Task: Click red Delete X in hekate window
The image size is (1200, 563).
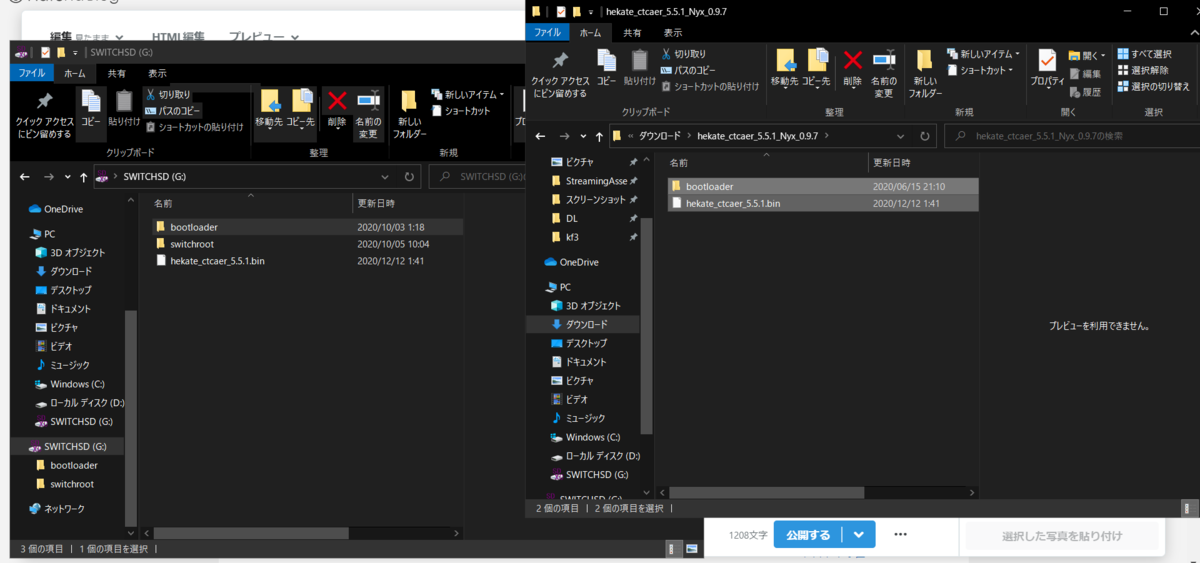Action: point(852,67)
